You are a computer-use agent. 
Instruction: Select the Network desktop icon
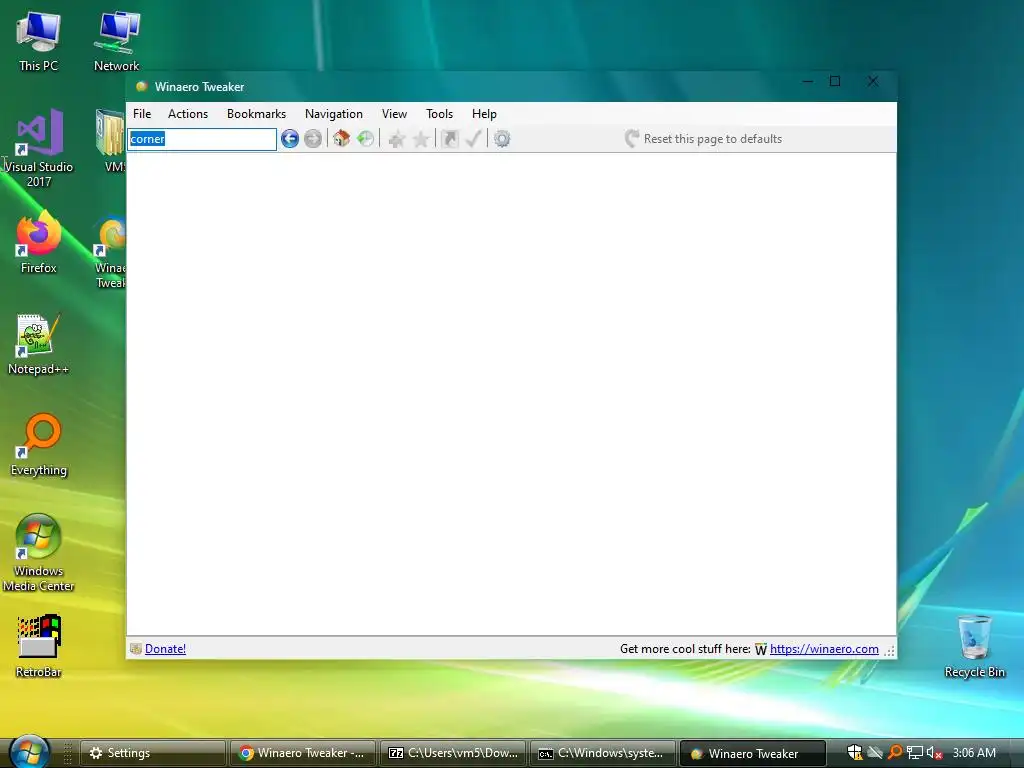click(116, 42)
